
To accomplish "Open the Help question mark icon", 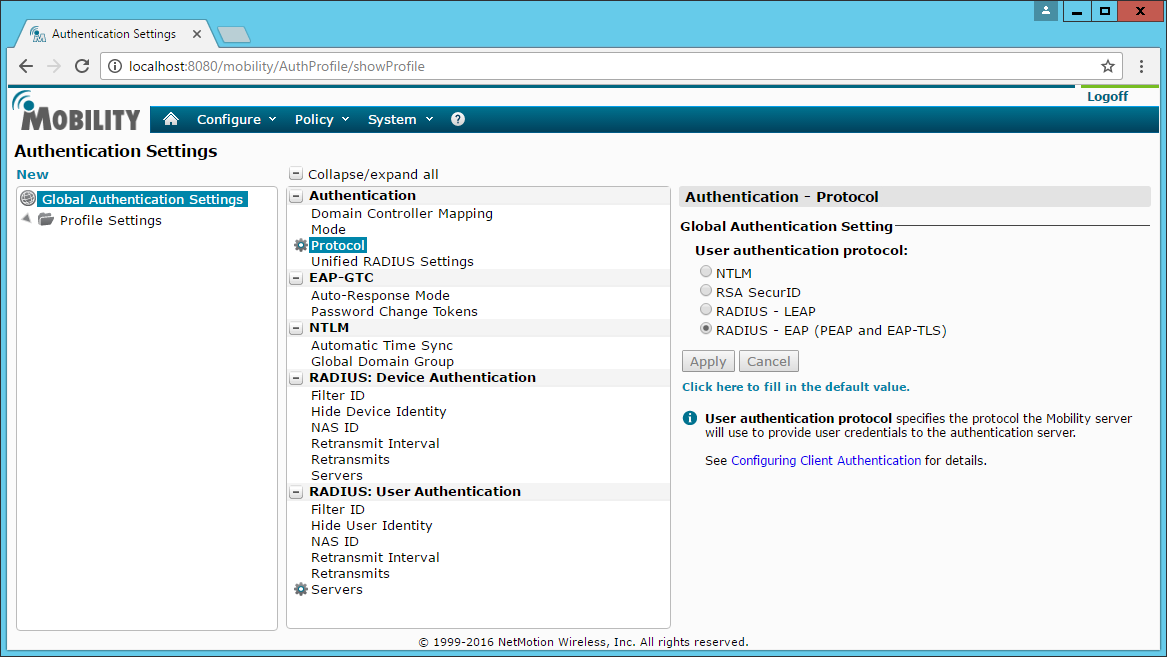I will click(x=458, y=119).
